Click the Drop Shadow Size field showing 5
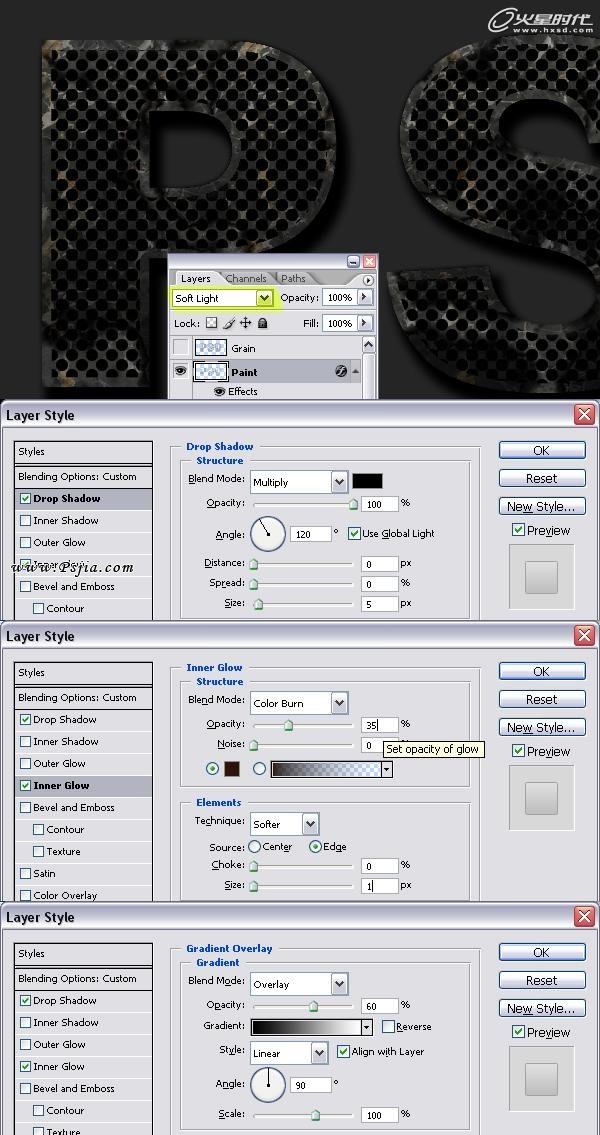The height and width of the screenshot is (1135, 600). [x=380, y=604]
